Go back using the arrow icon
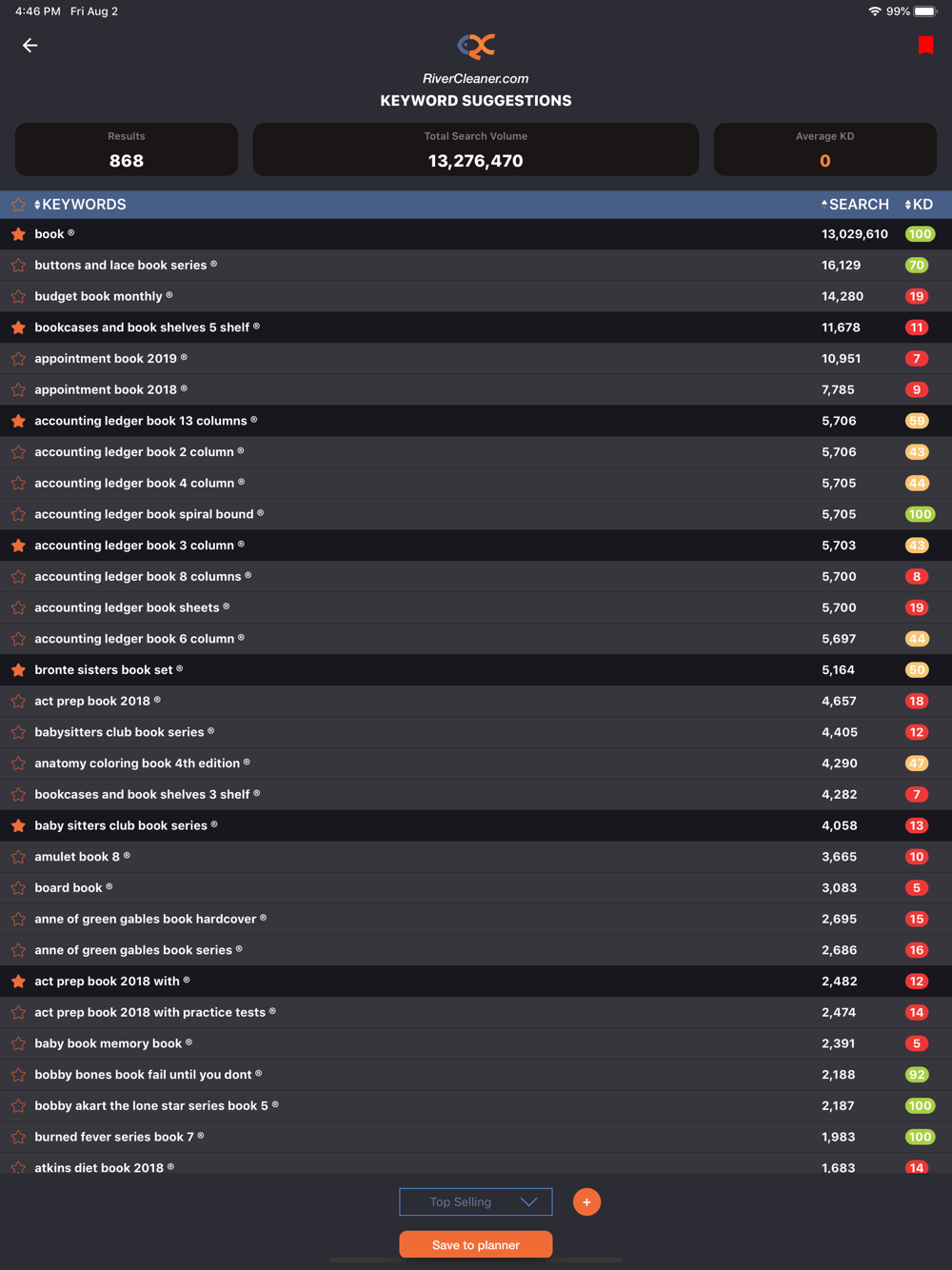 30,45
